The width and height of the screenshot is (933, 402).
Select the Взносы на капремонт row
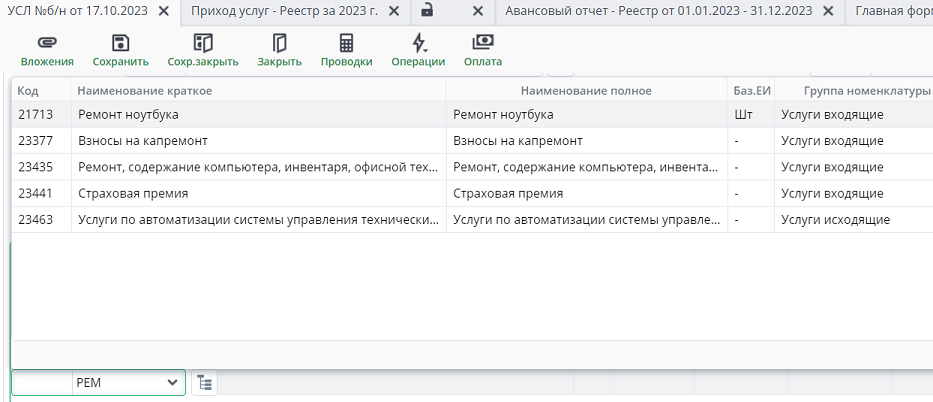pos(258,141)
